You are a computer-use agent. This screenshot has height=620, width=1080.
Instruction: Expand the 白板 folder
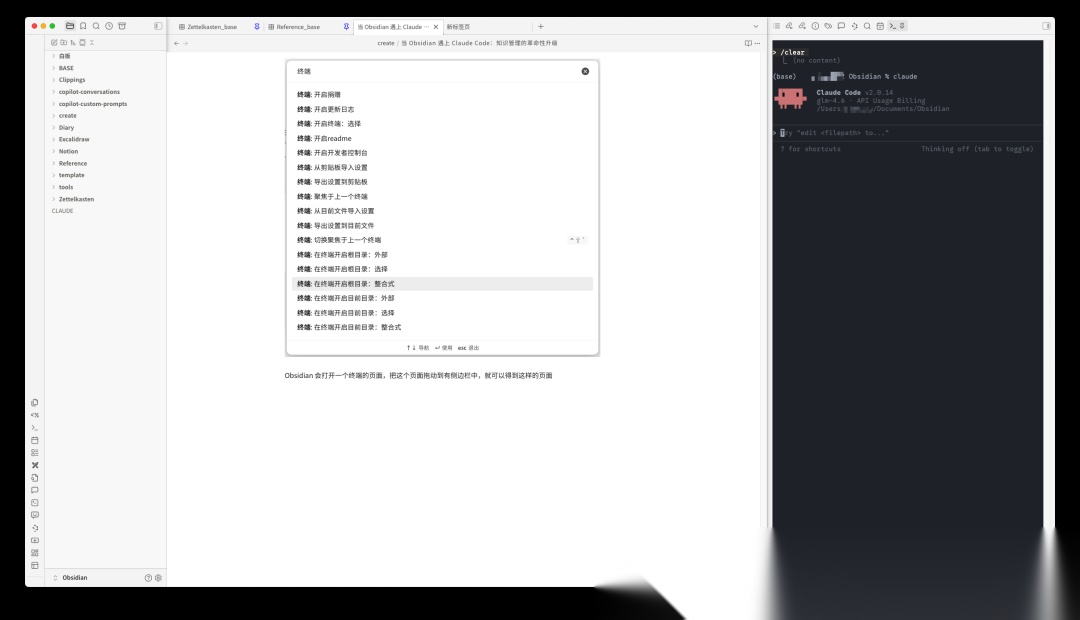[64, 56]
